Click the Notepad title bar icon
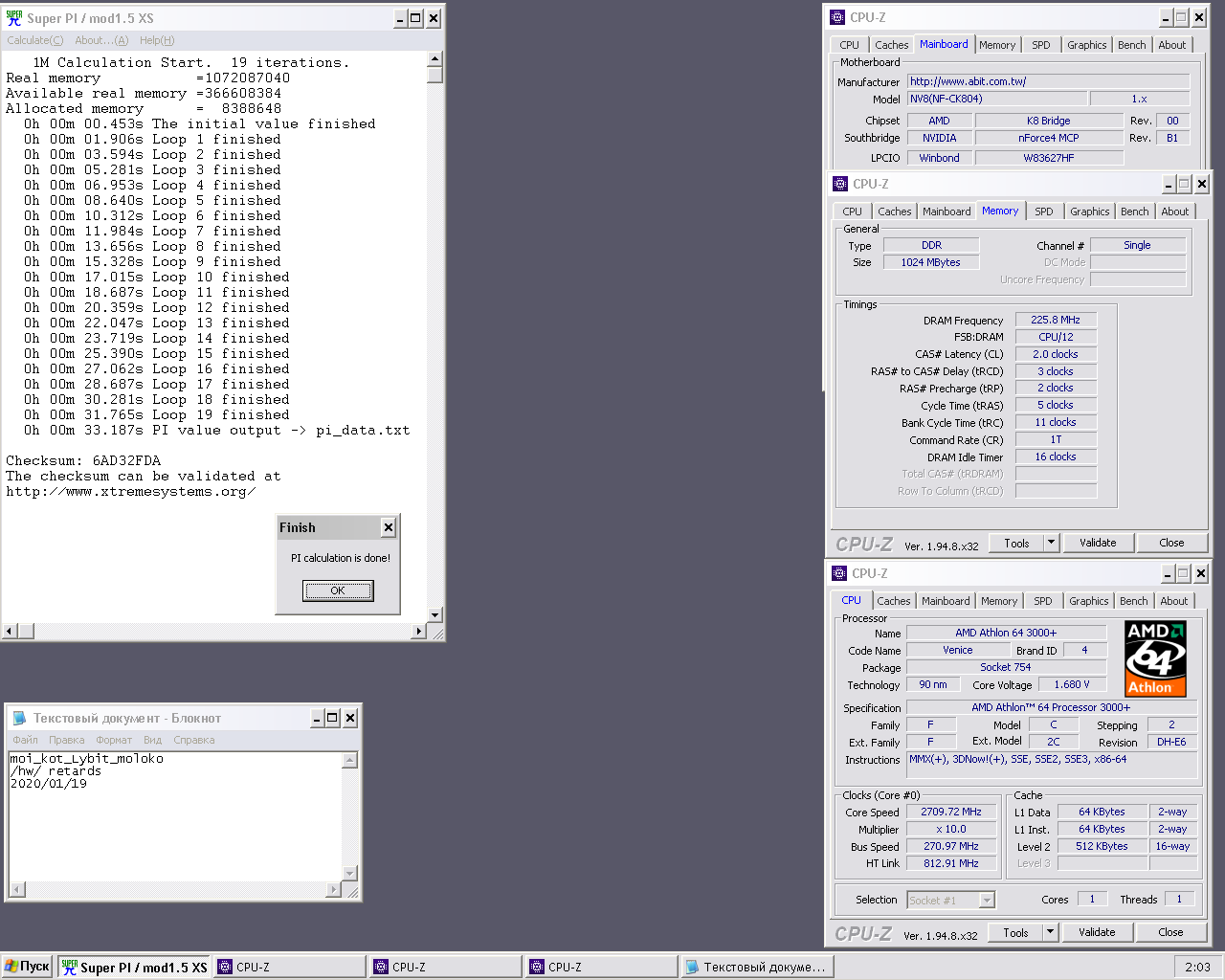 tap(19, 718)
